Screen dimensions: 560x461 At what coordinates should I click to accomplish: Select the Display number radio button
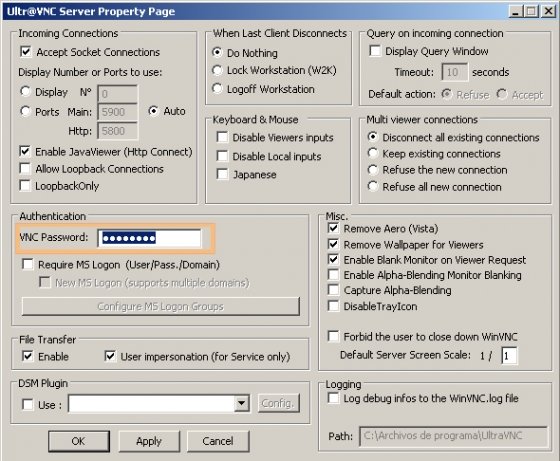25,91
